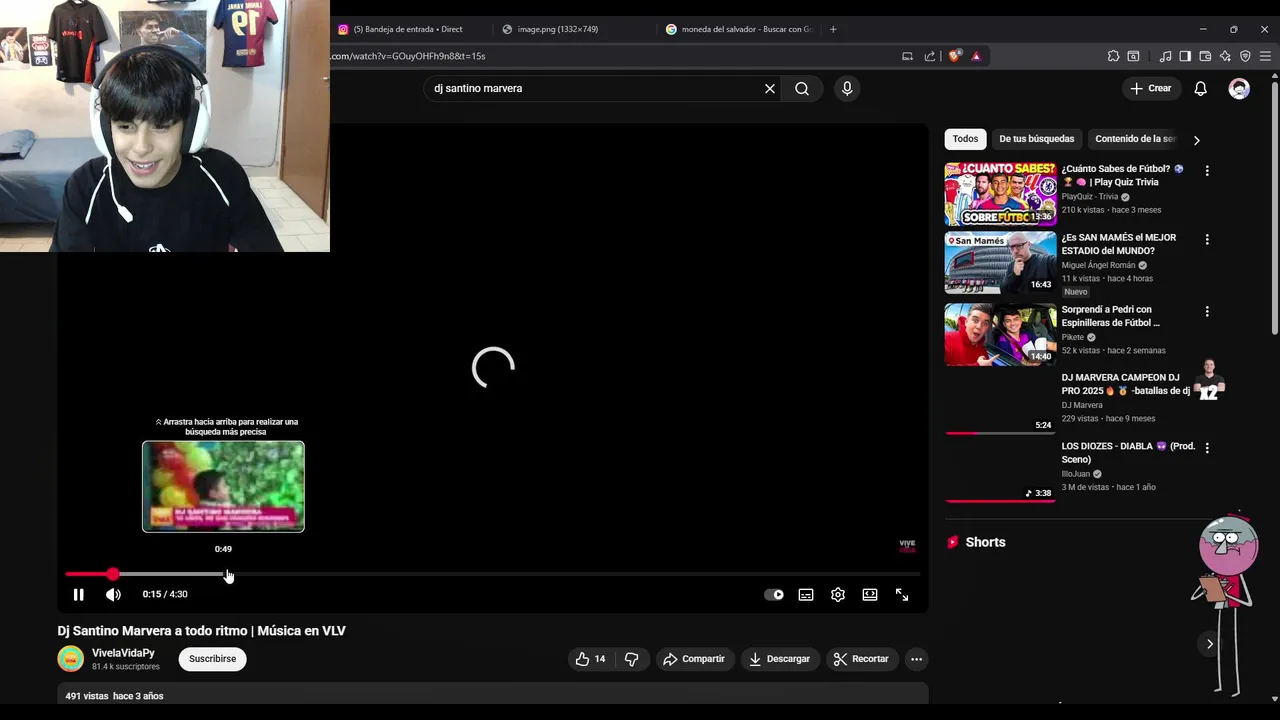The width and height of the screenshot is (1280, 720).
Task: Start voice search with the microphone icon
Action: pos(847,89)
